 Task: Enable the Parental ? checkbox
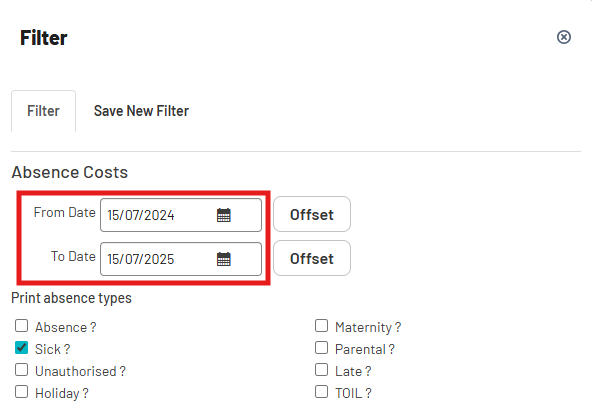click(x=321, y=347)
